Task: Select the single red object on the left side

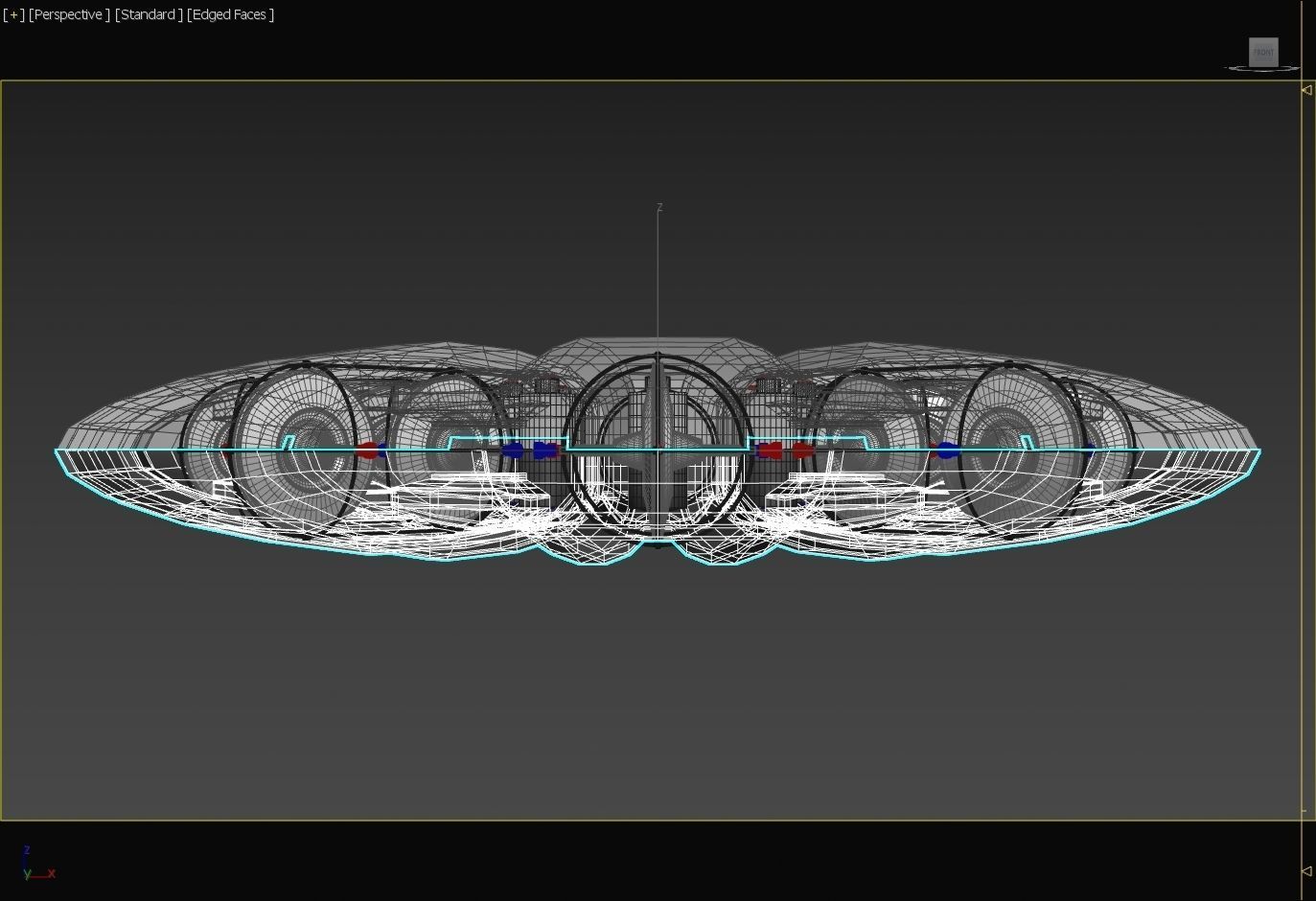Action: pos(366,450)
